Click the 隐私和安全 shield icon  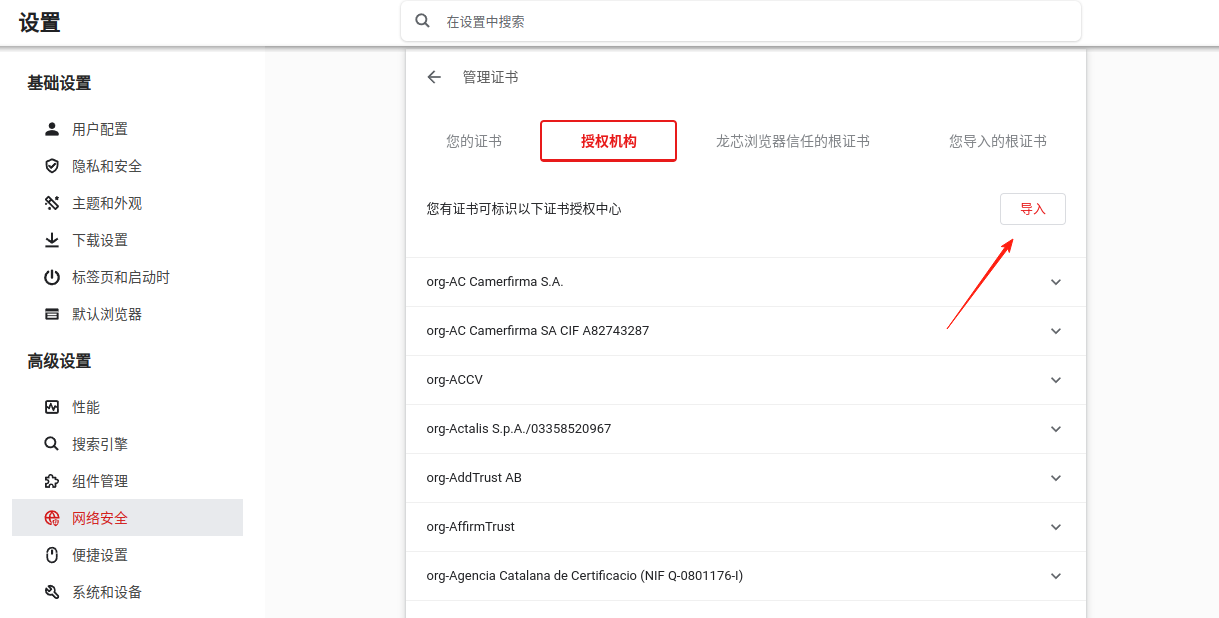tap(52, 166)
